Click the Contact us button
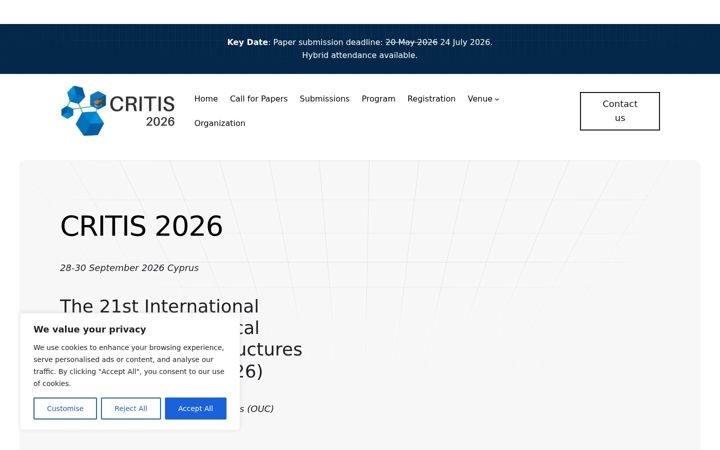This screenshot has width=720, height=450. 619,111
